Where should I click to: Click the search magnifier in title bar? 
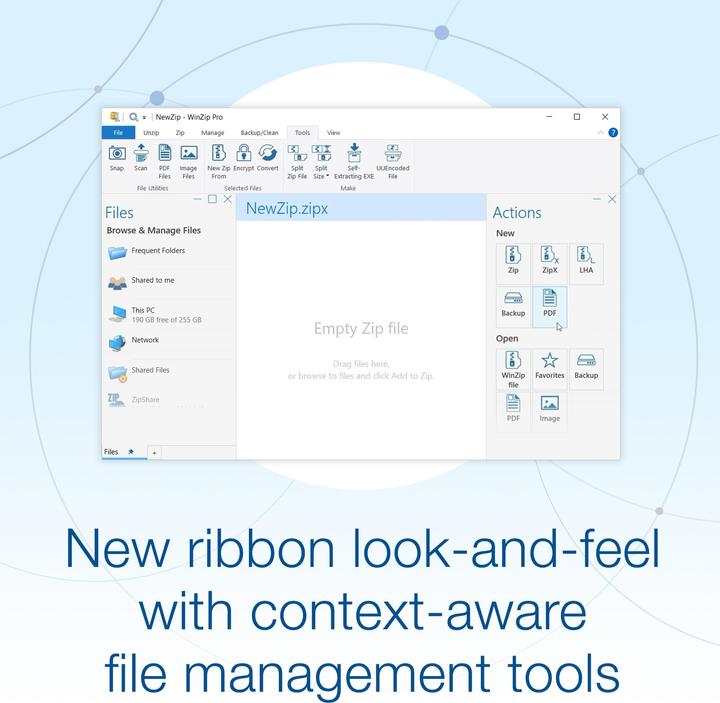tap(133, 117)
